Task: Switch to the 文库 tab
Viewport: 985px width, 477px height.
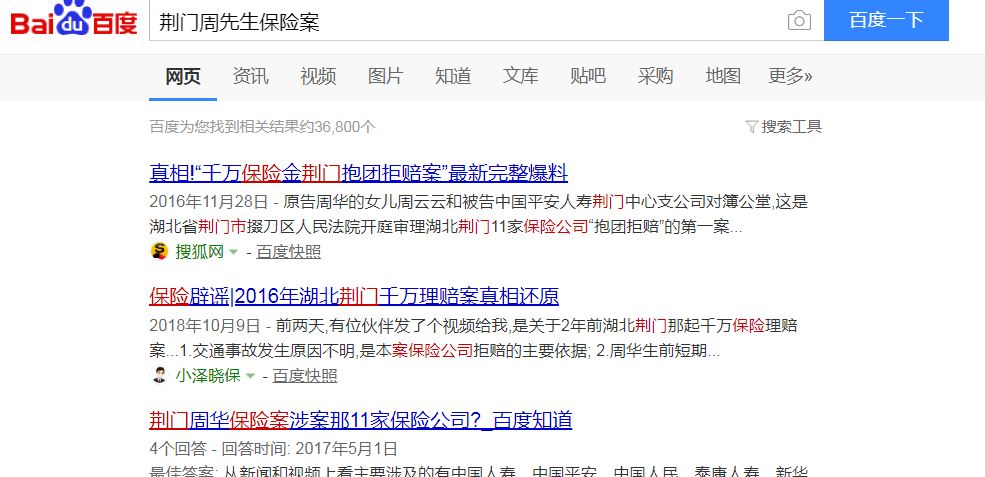Action: tap(520, 76)
